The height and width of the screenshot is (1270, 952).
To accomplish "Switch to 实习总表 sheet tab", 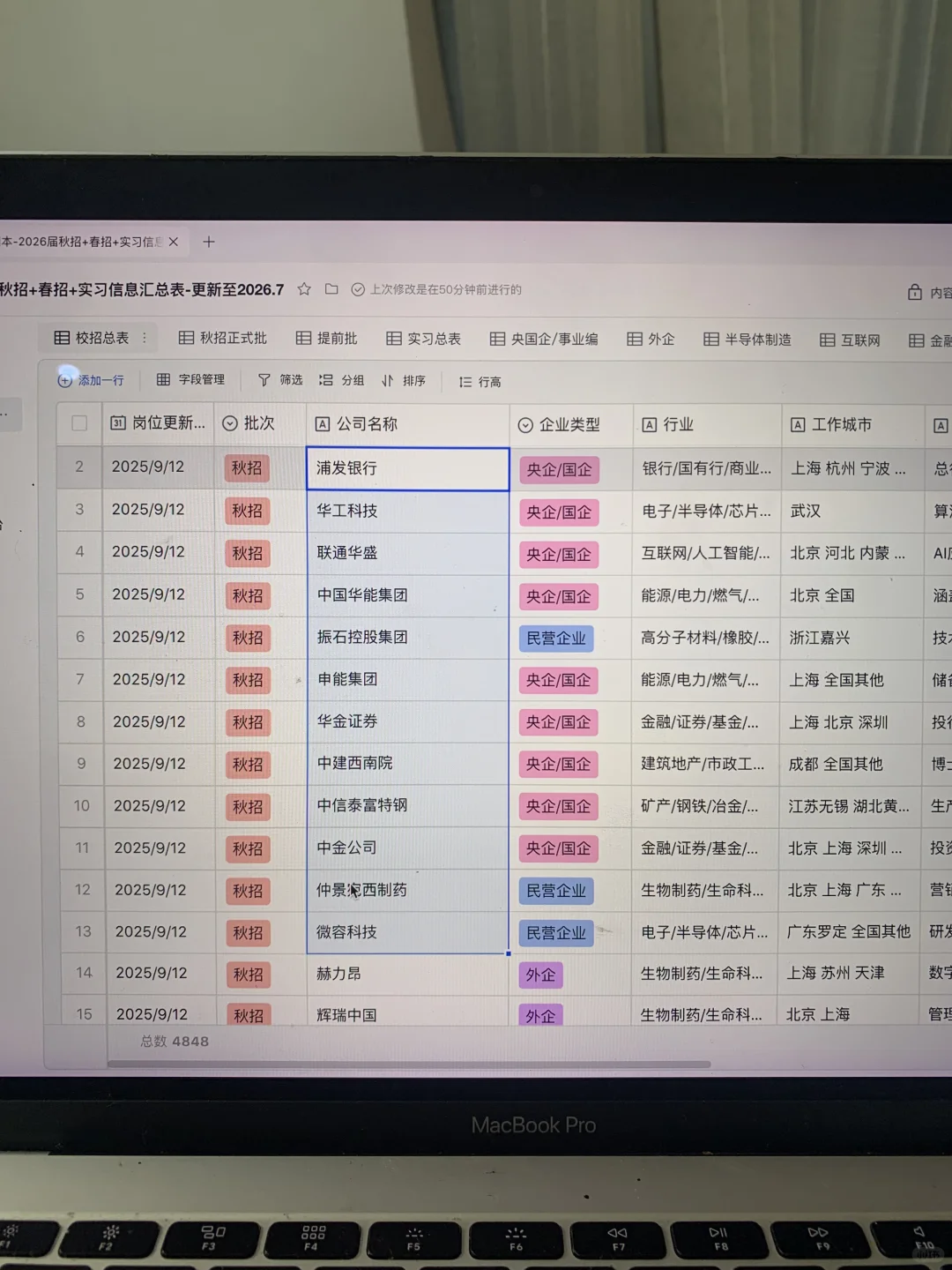I will (424, 339).
